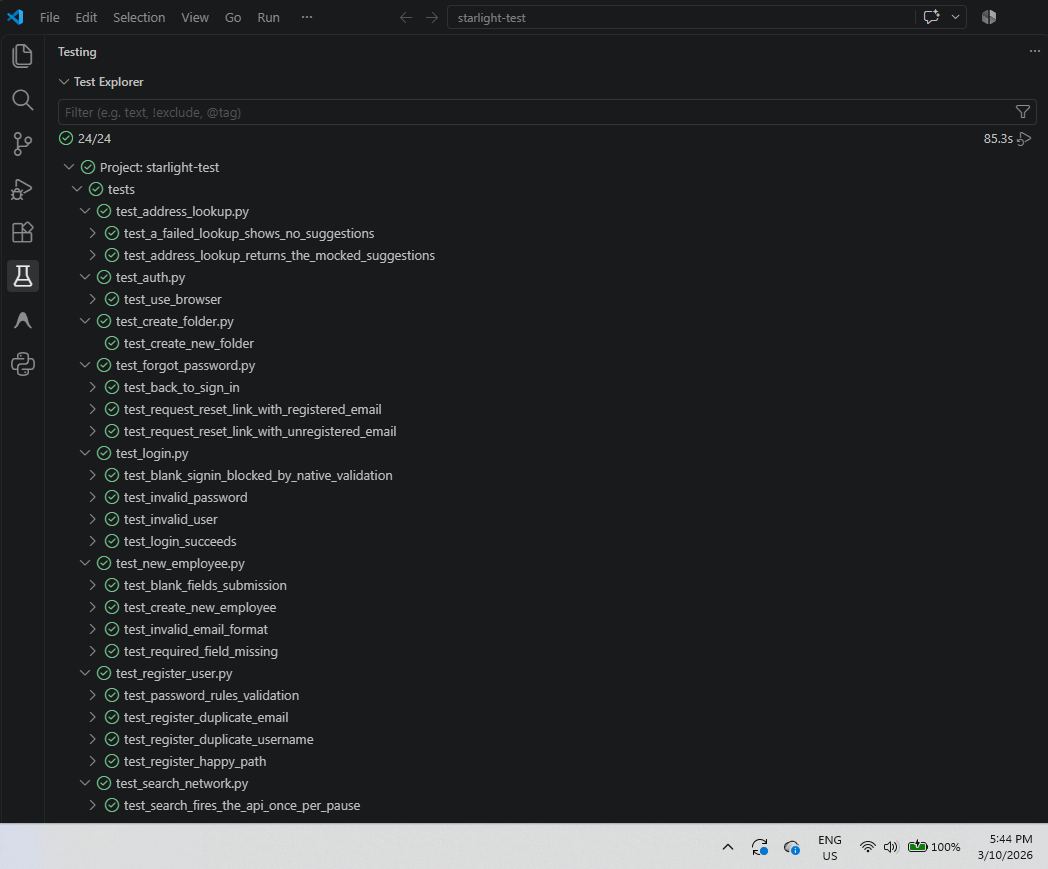Open the Testing panel more actions ellipsis

coord(1035,51)
